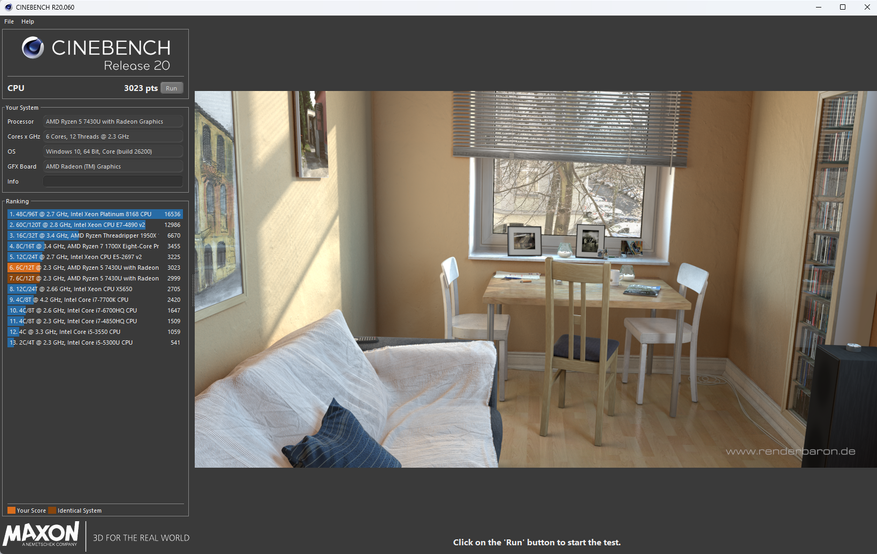Open the File menu

tap(9, 21)
